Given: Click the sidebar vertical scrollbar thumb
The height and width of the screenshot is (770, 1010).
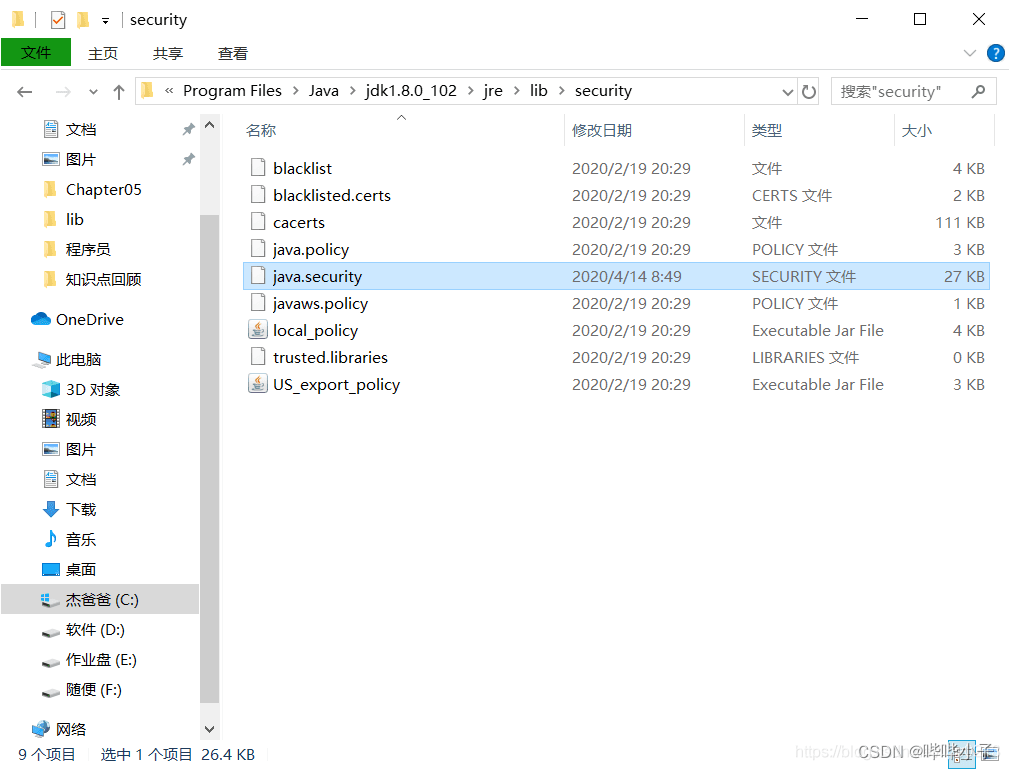Looking at the screenshot, I should (209, 458).
